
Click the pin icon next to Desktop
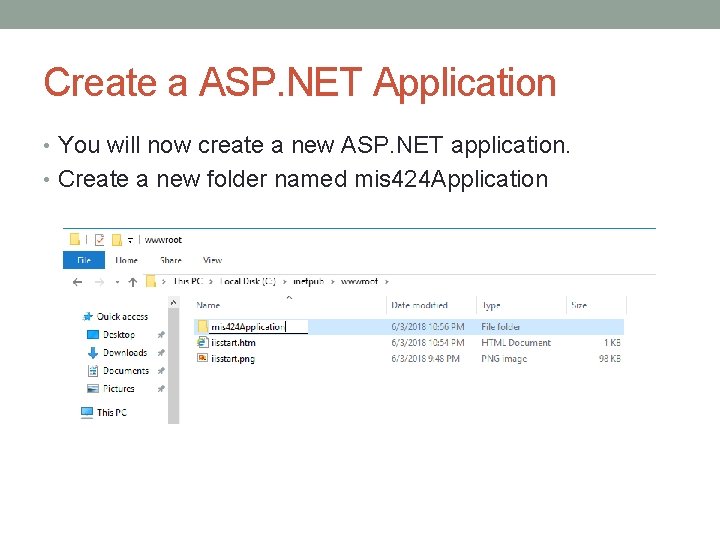tap(161, 335)
